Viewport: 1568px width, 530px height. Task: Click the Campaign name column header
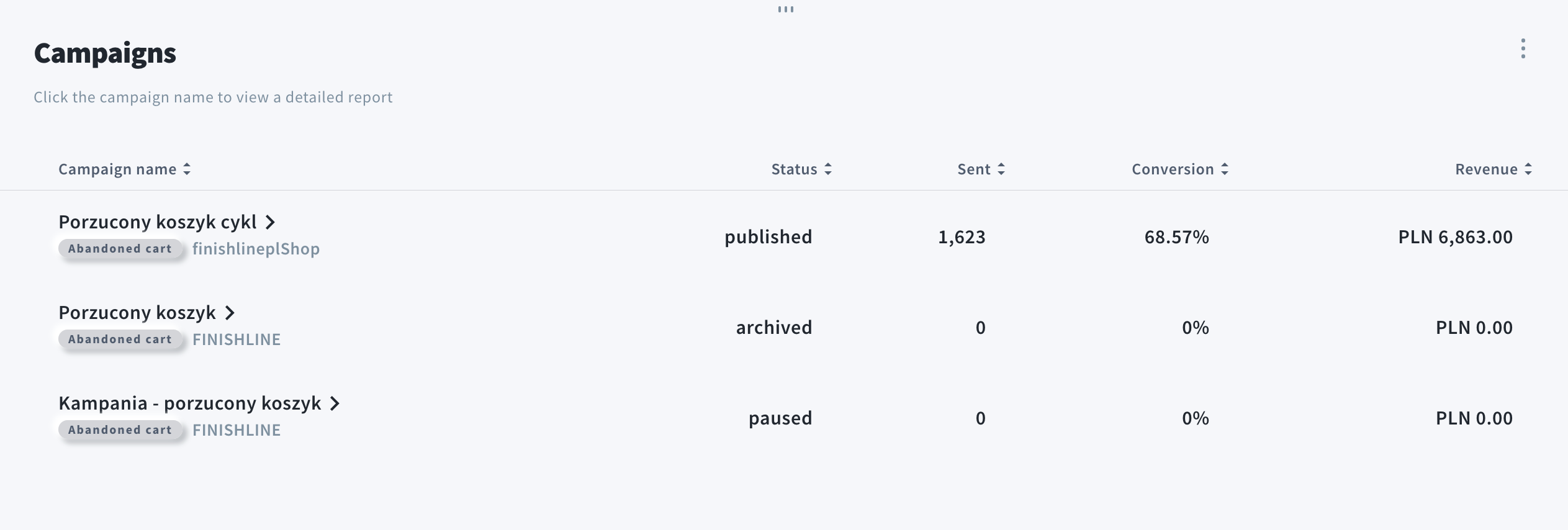point(117,169)
